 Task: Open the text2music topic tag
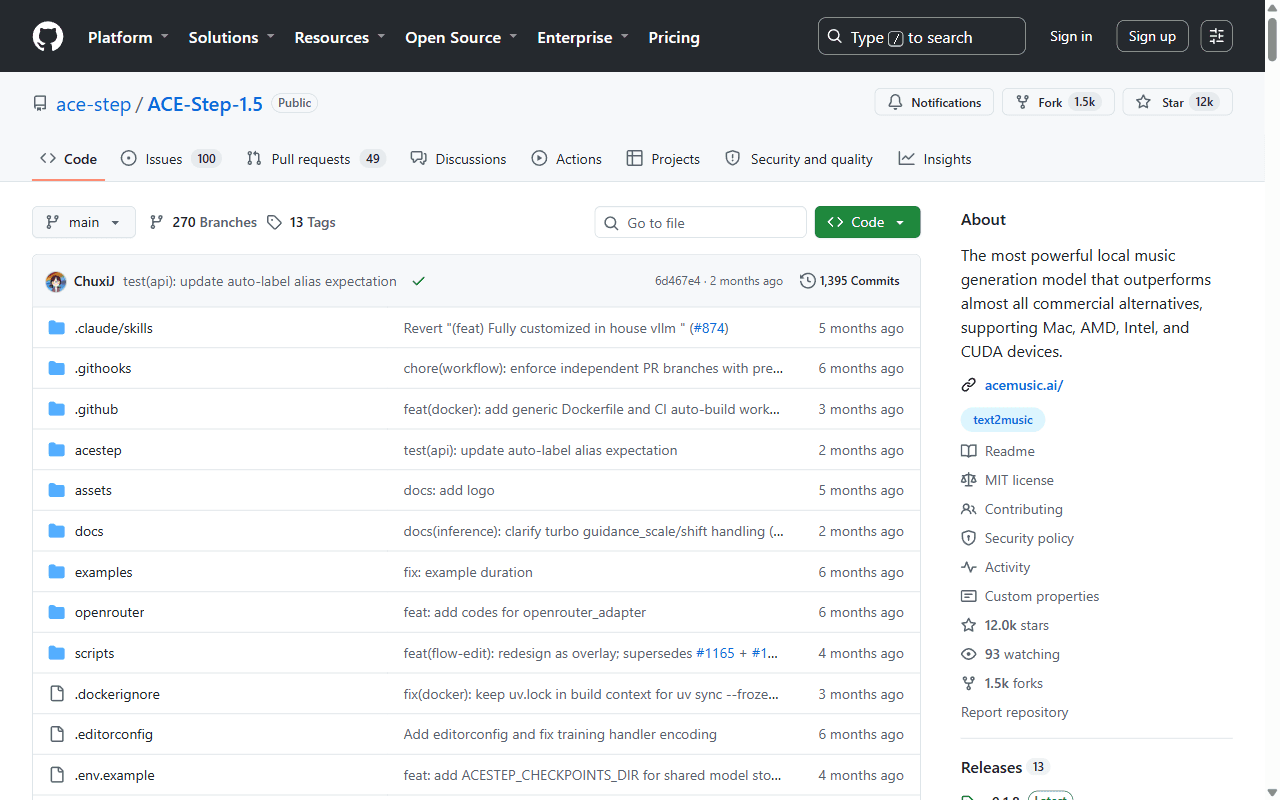click(1003, 420)
